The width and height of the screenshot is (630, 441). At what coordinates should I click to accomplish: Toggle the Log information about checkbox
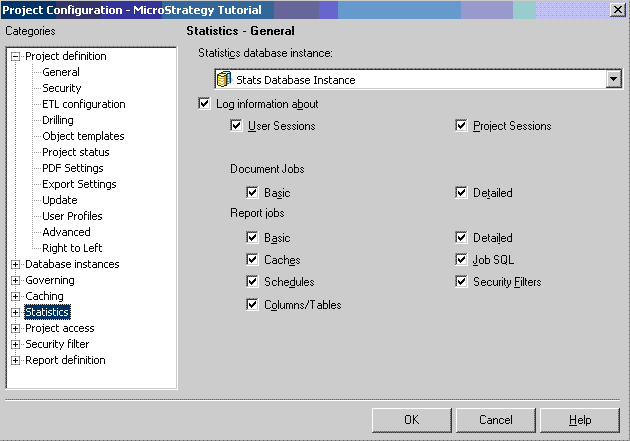click(x=204, y=104)
